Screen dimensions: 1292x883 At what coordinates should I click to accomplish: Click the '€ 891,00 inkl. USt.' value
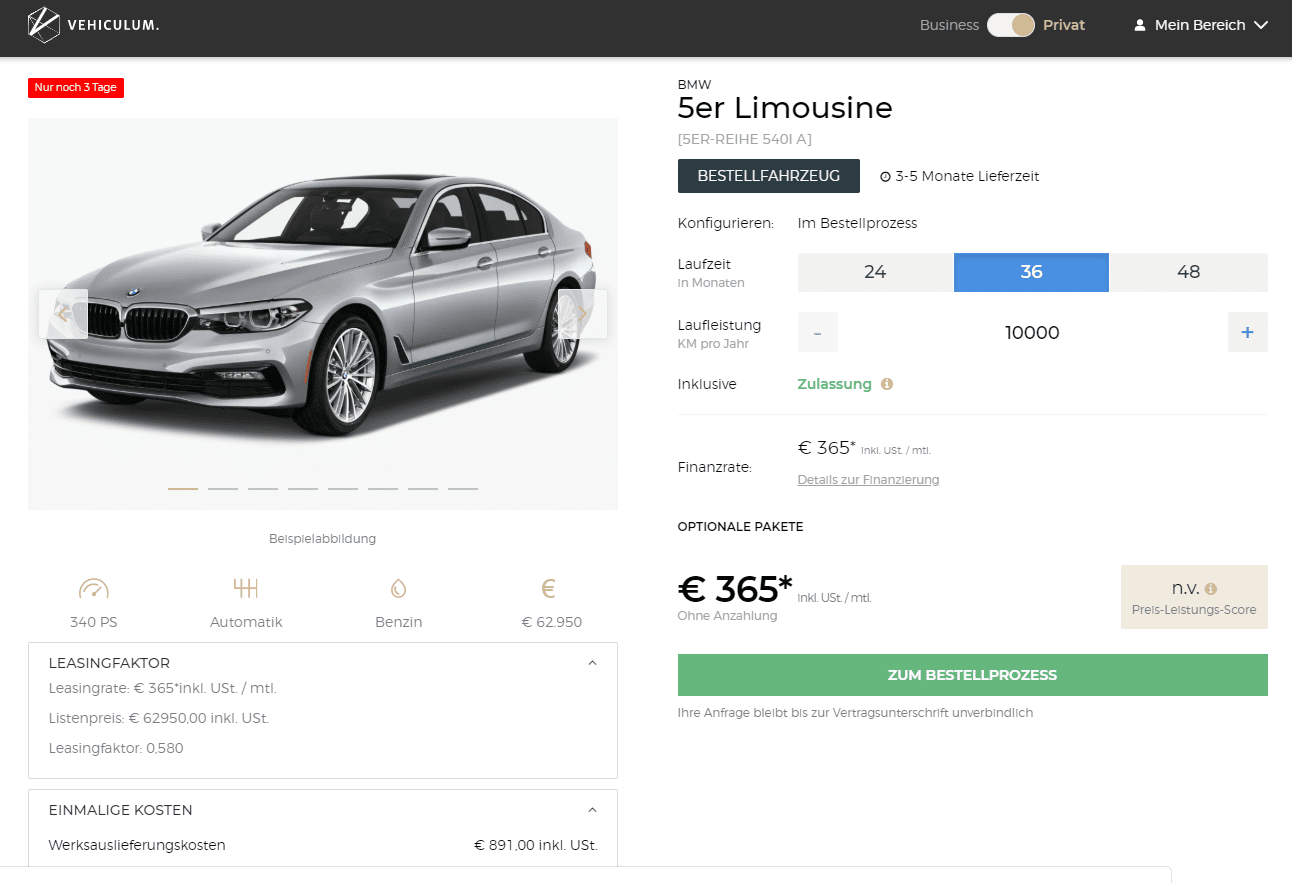pyautogui.click(x=536, y=845)
